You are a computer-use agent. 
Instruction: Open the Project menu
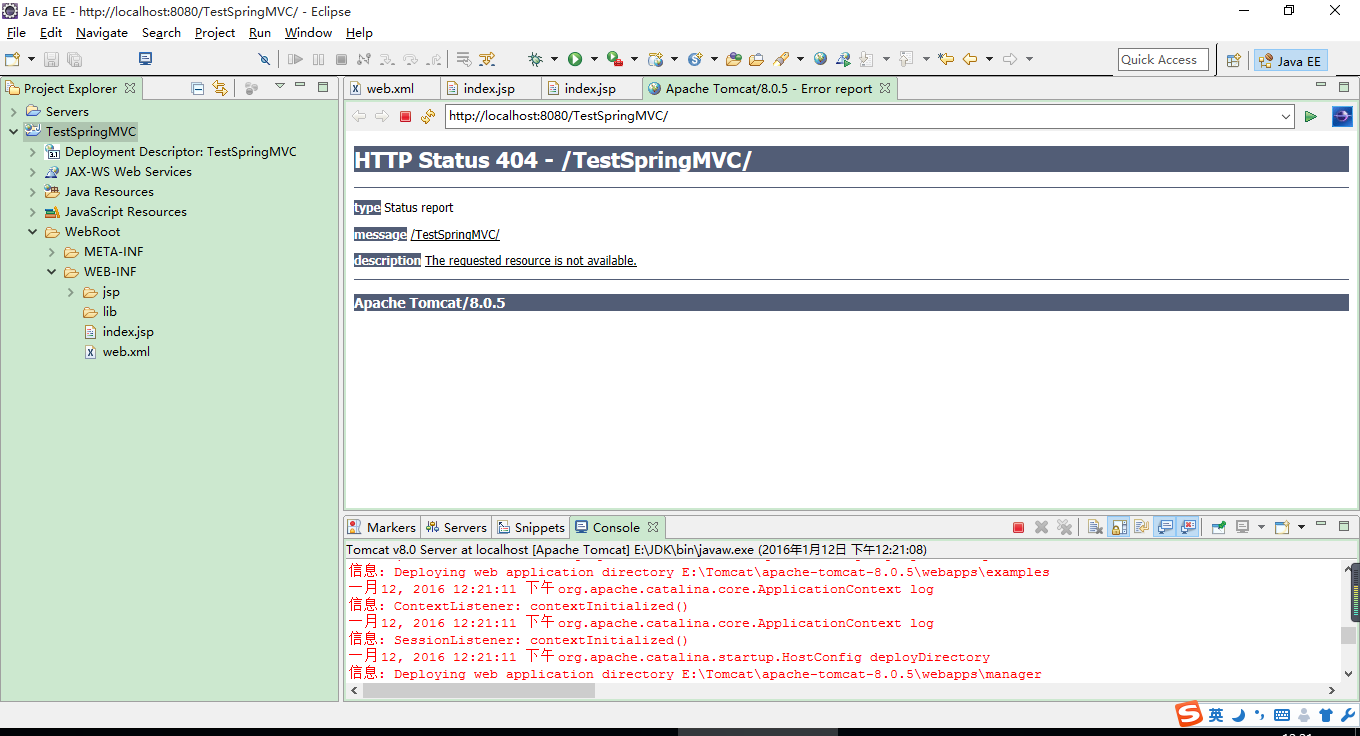click(215, 32)
